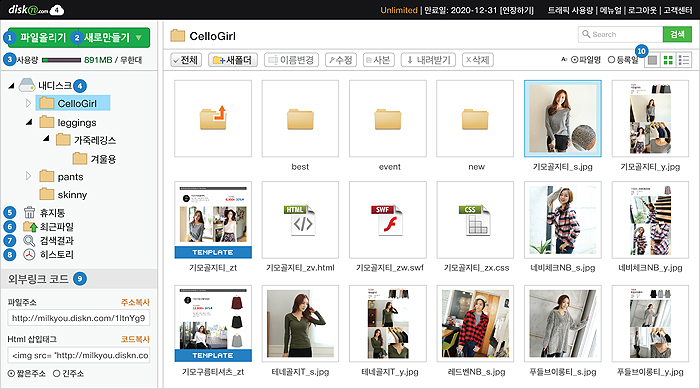The height and width of the screenshot is (389, 700).
Task: Select 기모골지티_zt template thumbnail
Action: [x=213, y=220]
